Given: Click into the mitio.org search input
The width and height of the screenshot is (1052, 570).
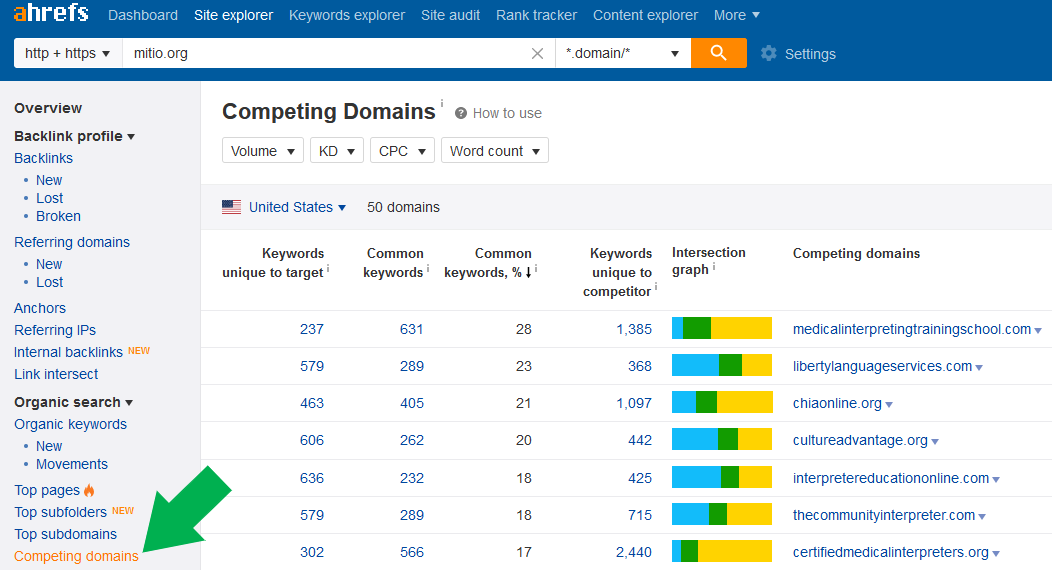Looking at the screenshot, I should pos(326,53).
